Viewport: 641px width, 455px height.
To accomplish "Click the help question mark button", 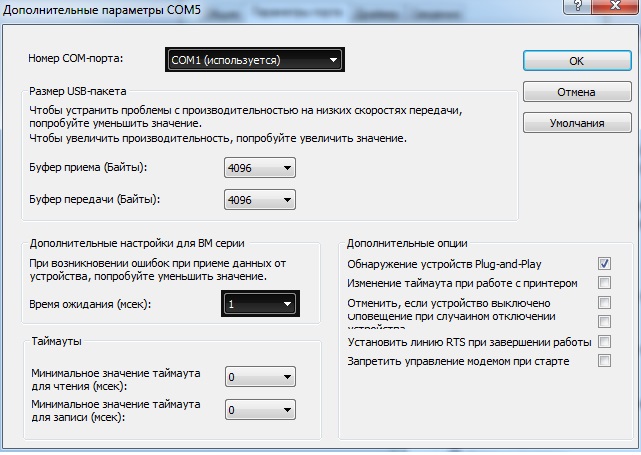I will [578, 6].
